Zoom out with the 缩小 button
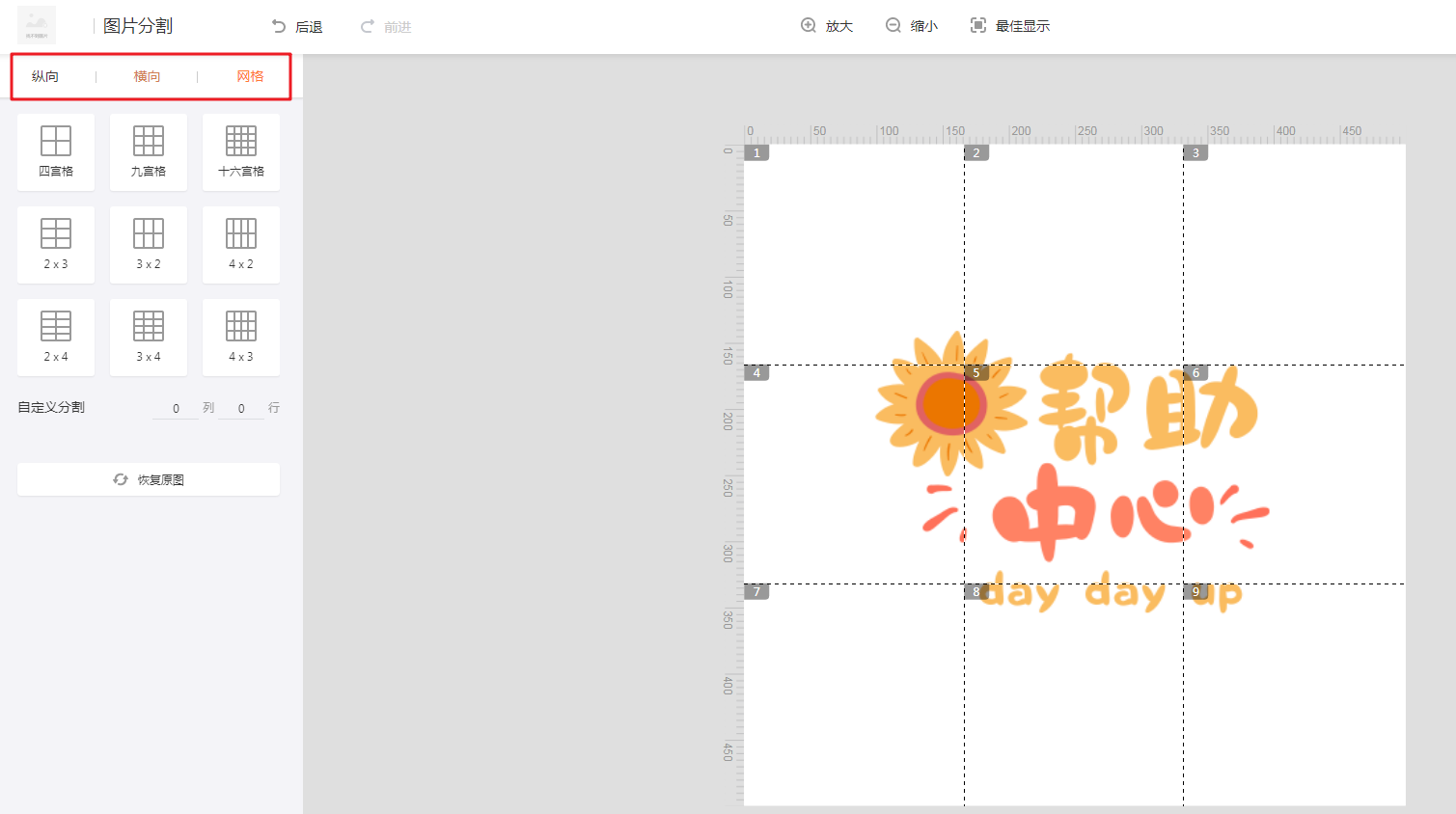The image size is (1456, 814). (912, 26)
